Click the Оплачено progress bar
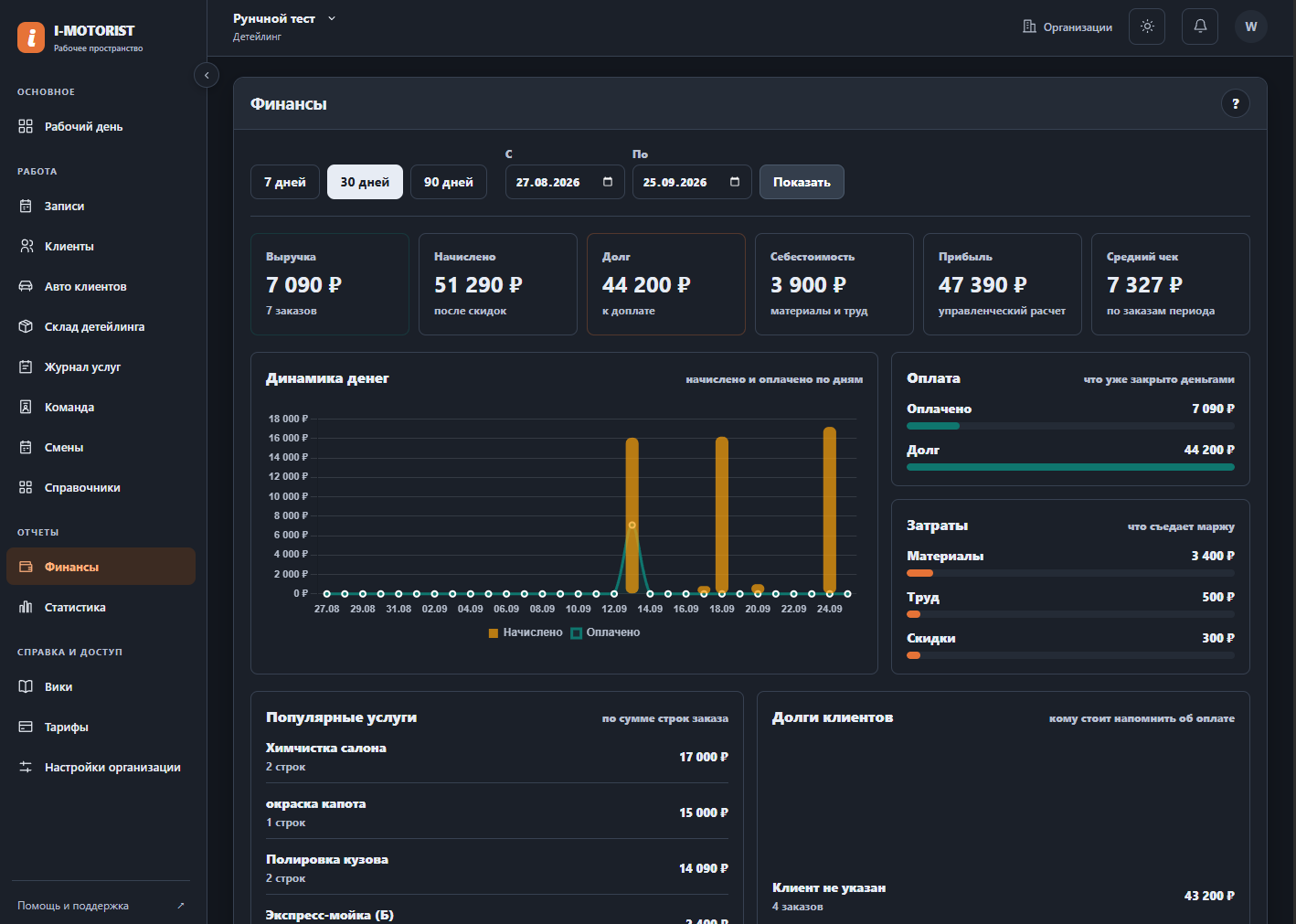This screenshot has height=924, width=1296. point(1070,426)
